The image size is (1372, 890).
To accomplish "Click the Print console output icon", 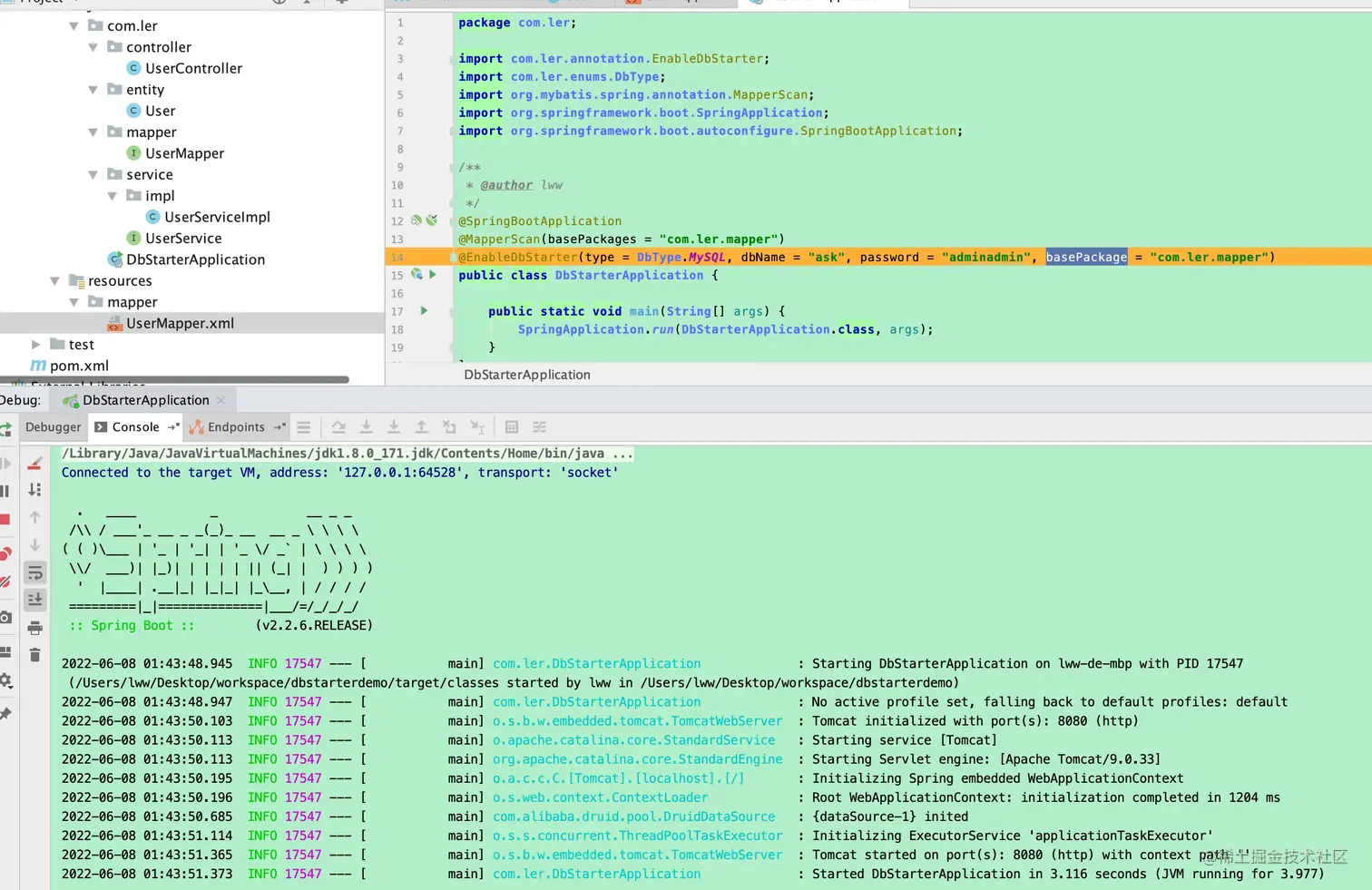I will coord(34,628).
